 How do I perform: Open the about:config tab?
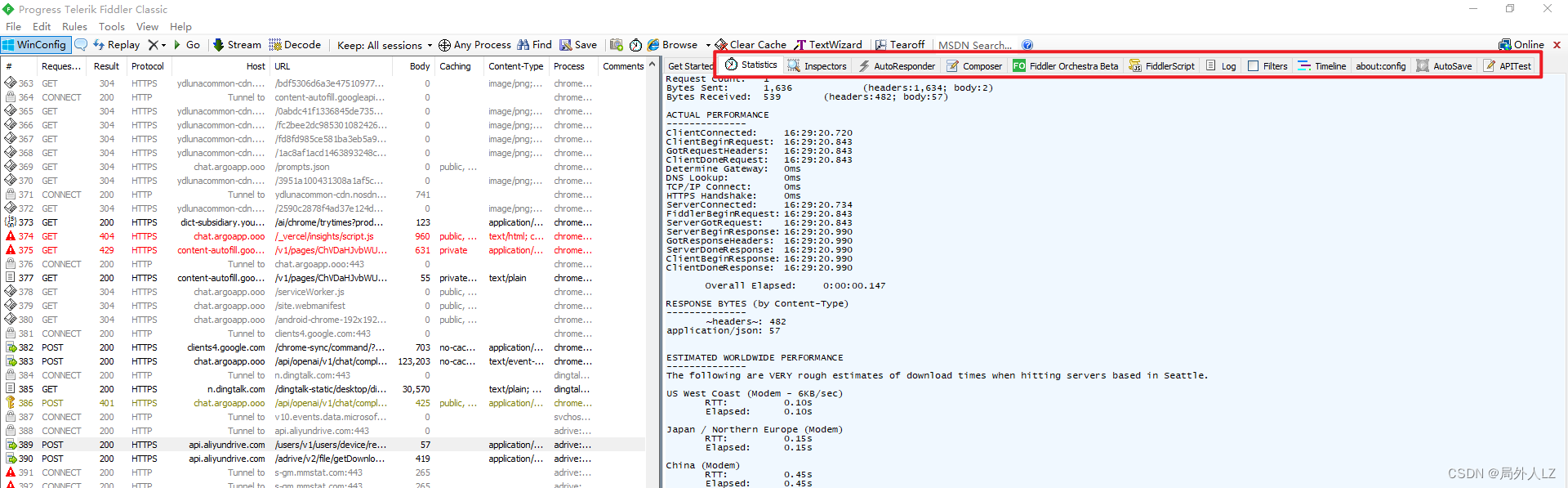pyautogui.click(x=1381, y=66)
